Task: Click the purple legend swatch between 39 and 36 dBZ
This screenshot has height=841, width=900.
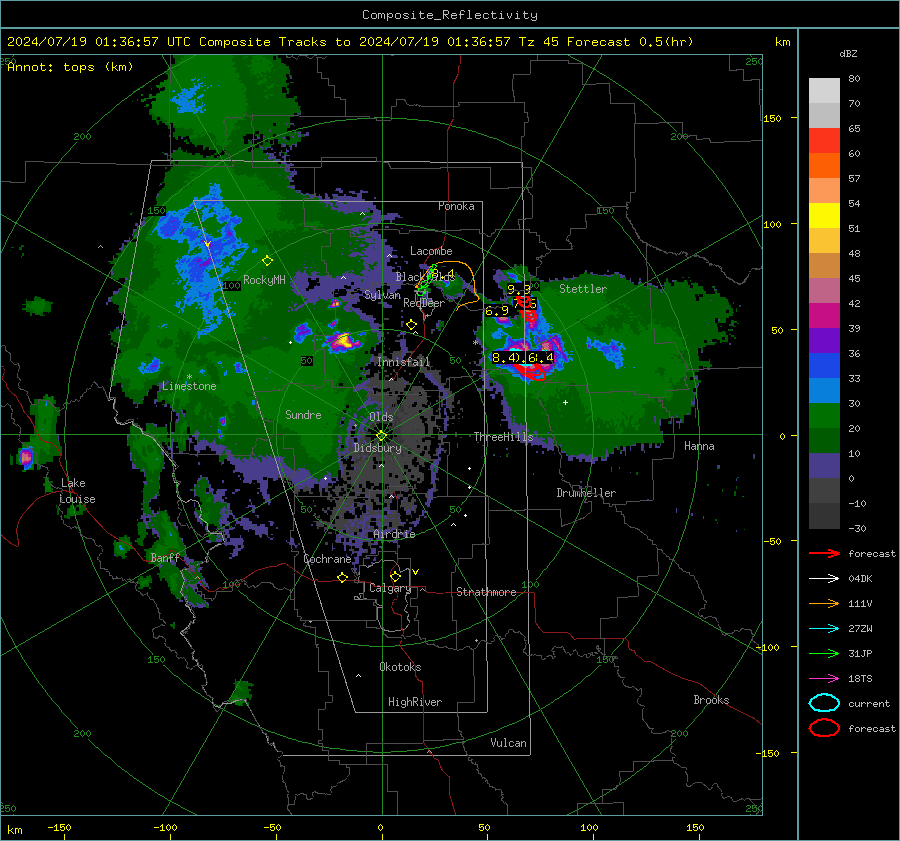Action: click(824, 340)
